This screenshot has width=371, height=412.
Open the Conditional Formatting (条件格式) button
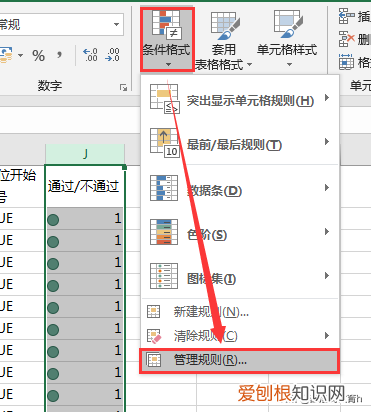point(167,39)
